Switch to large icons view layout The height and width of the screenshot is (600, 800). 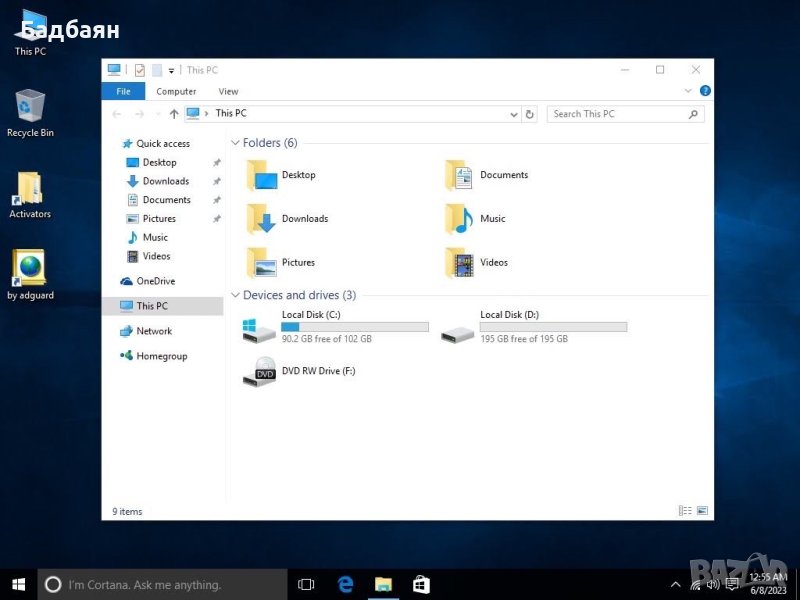[x=702, y=511]
